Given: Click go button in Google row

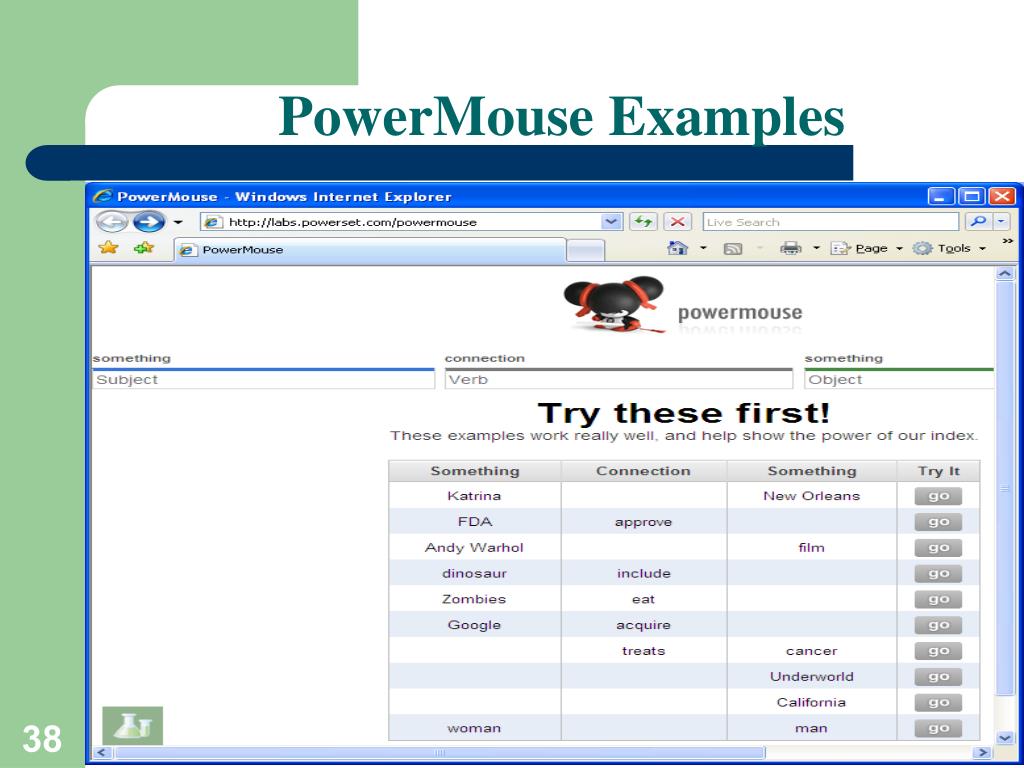Looking at the screenshot, I should coord(938,625).
